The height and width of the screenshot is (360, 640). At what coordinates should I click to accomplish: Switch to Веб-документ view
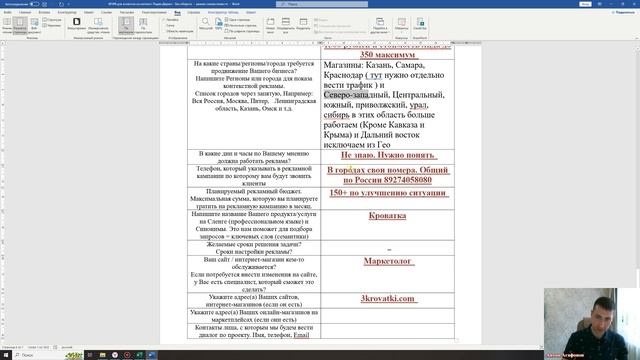click(34, 26)
